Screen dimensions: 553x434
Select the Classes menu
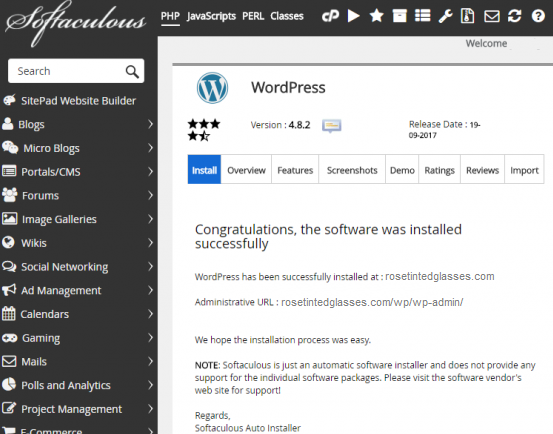[x=287, y=16]
